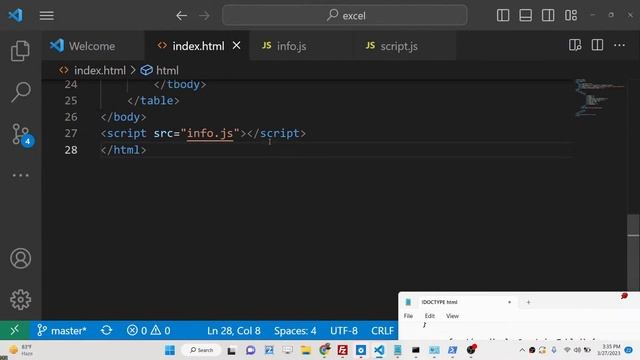Change file encoding UTF-8
The height and width of the screenshot is (360, 640).
tap(344, 330)
